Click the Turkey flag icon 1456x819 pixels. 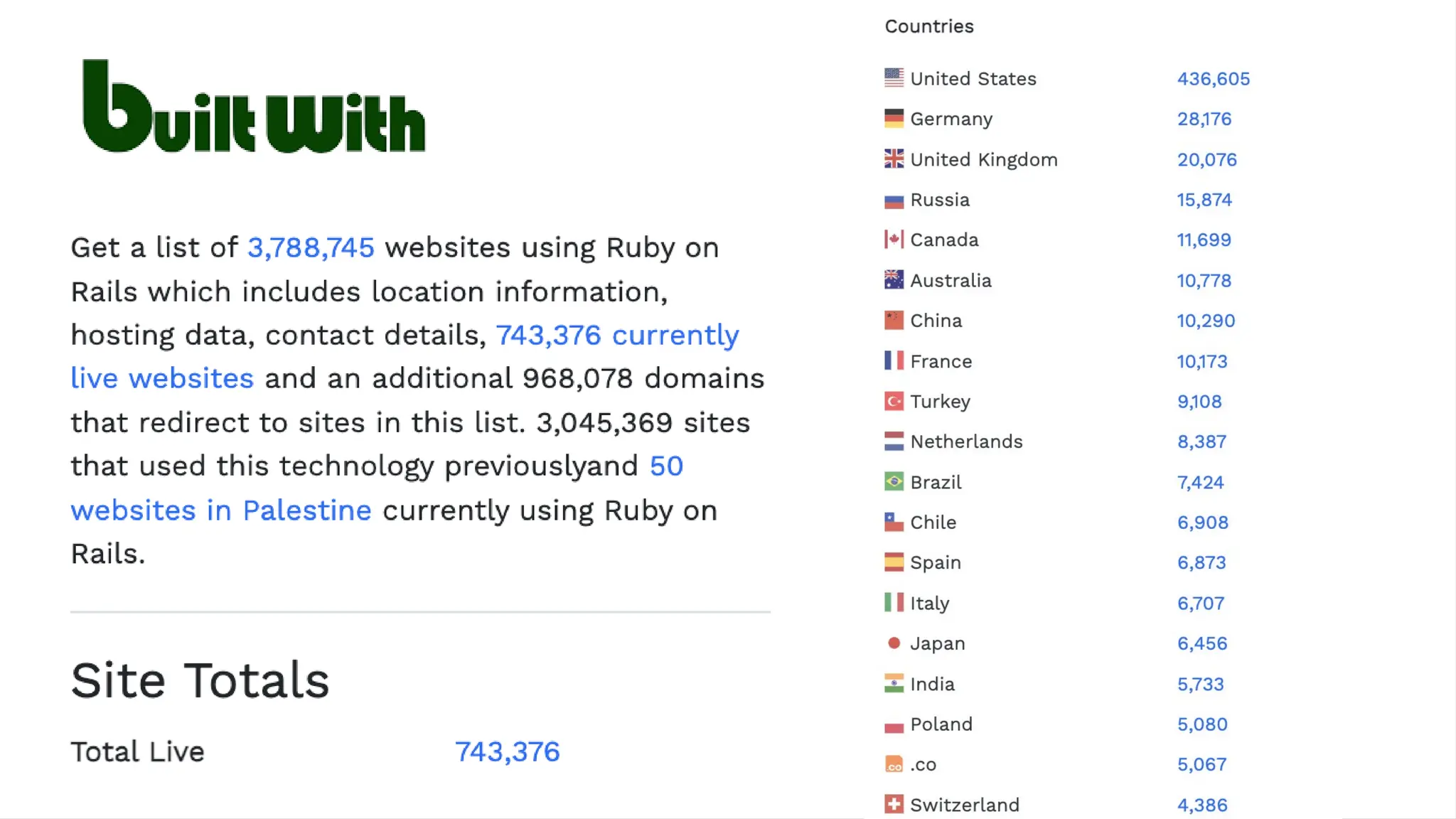click(894, 401)
